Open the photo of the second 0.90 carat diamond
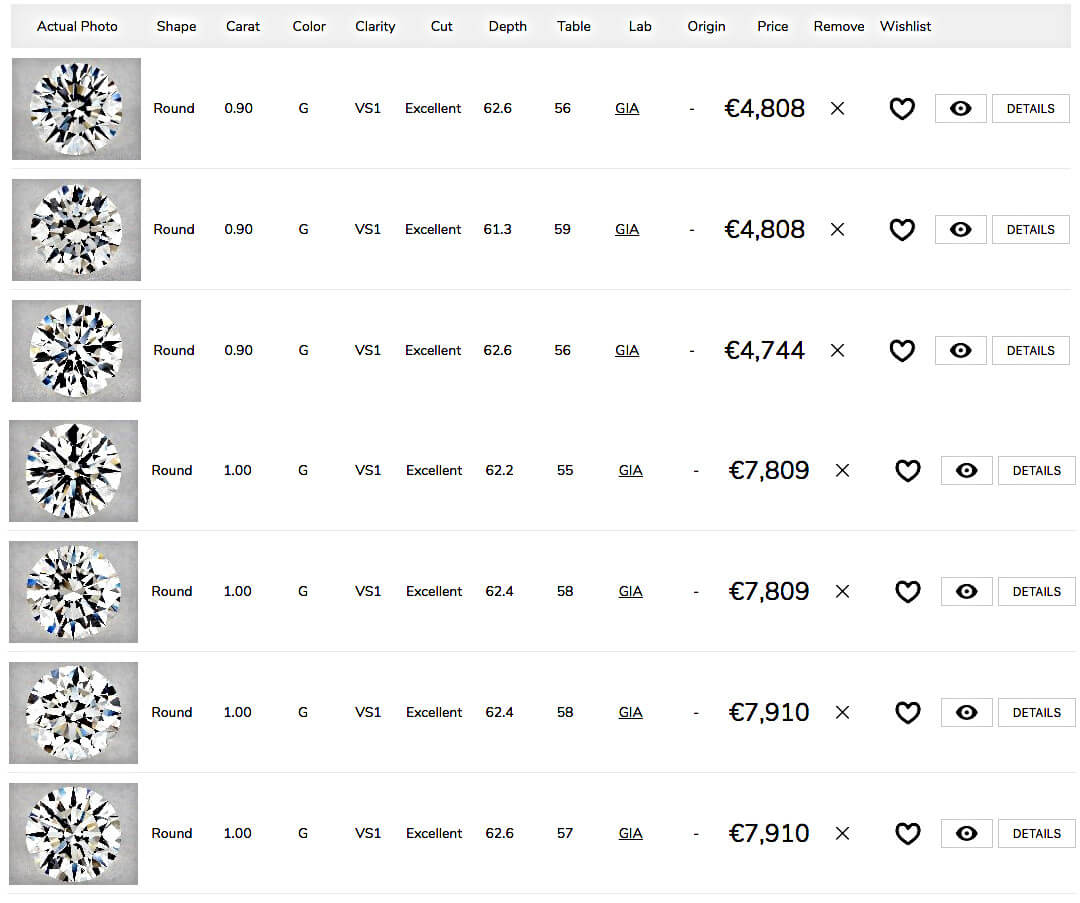Image resolution: width=1080 pixels, height=903 pixels. 76,230
